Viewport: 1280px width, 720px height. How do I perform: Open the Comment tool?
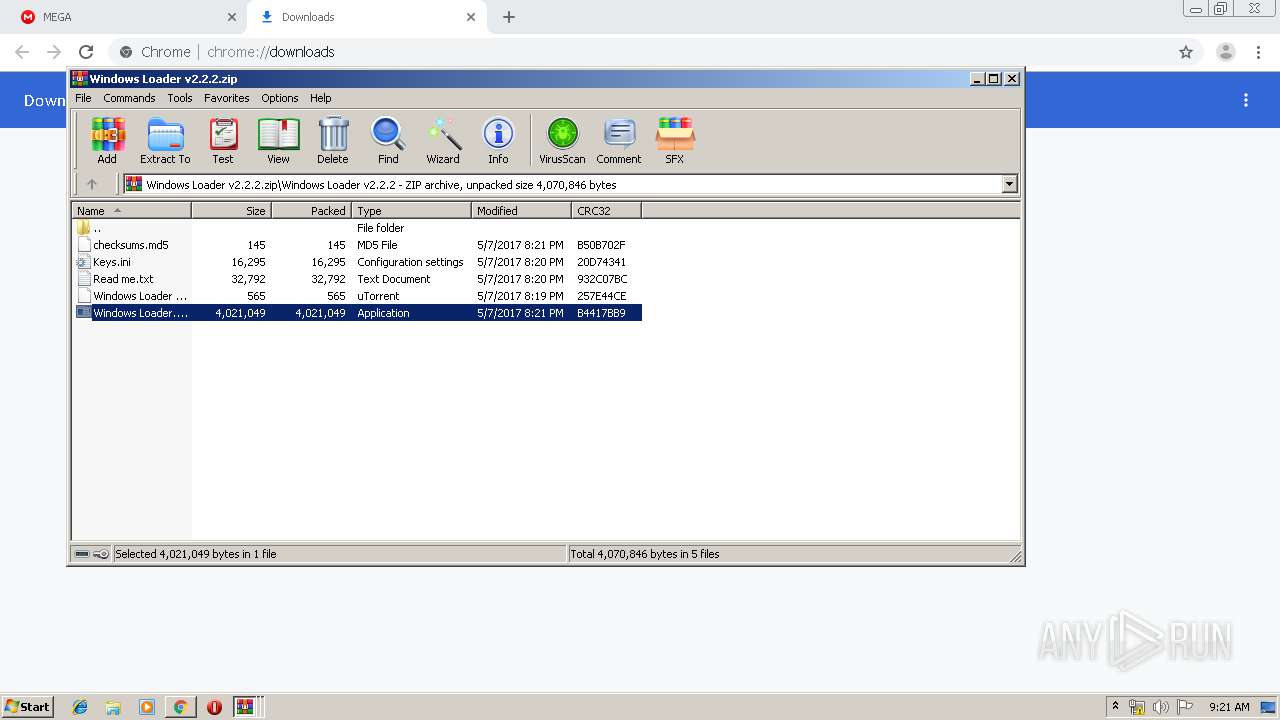[619, 140]
